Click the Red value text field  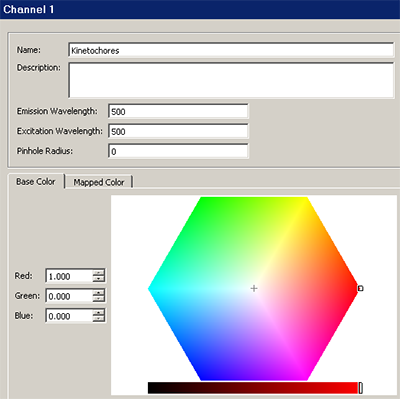[69, 276]
